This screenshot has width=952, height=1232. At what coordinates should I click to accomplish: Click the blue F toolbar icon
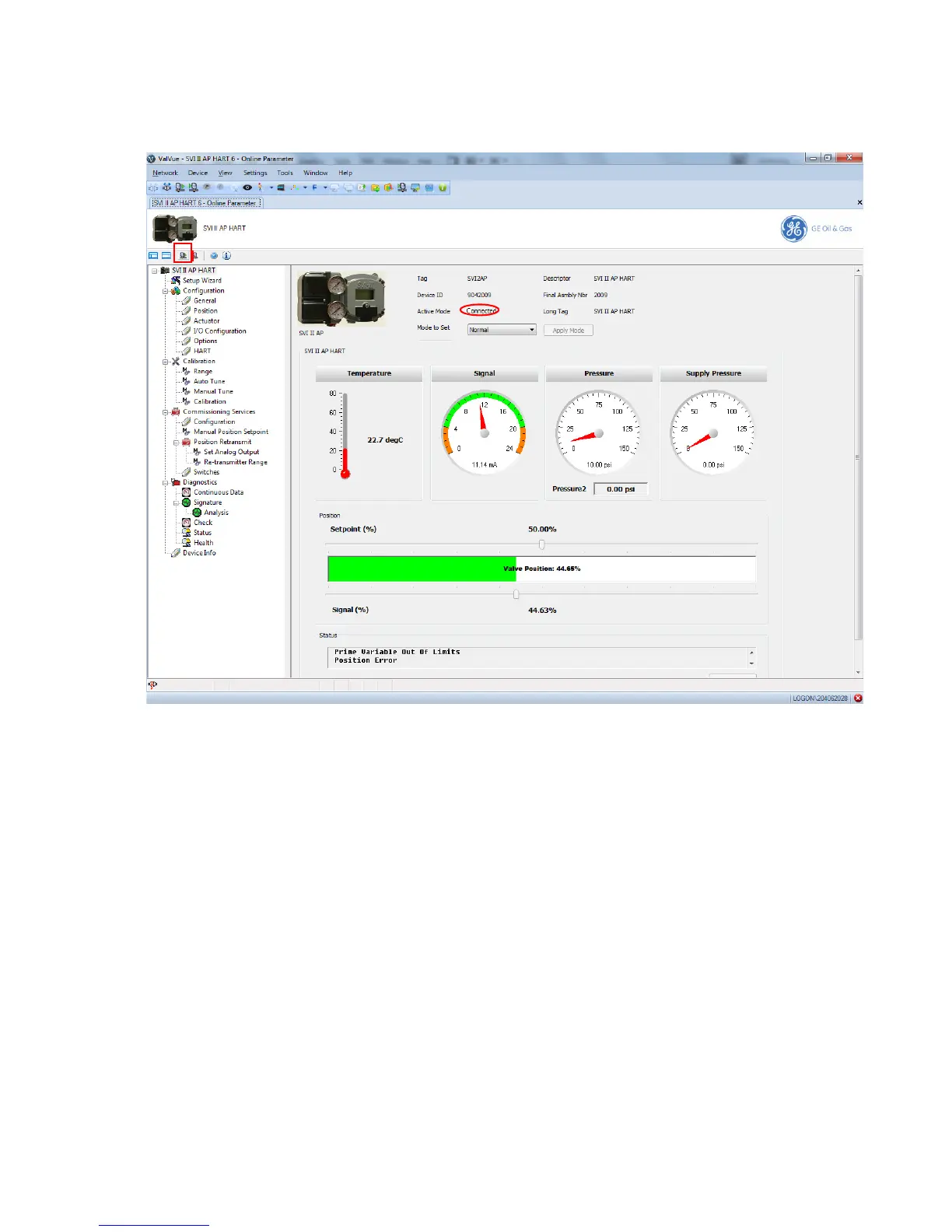click(315, 187)
